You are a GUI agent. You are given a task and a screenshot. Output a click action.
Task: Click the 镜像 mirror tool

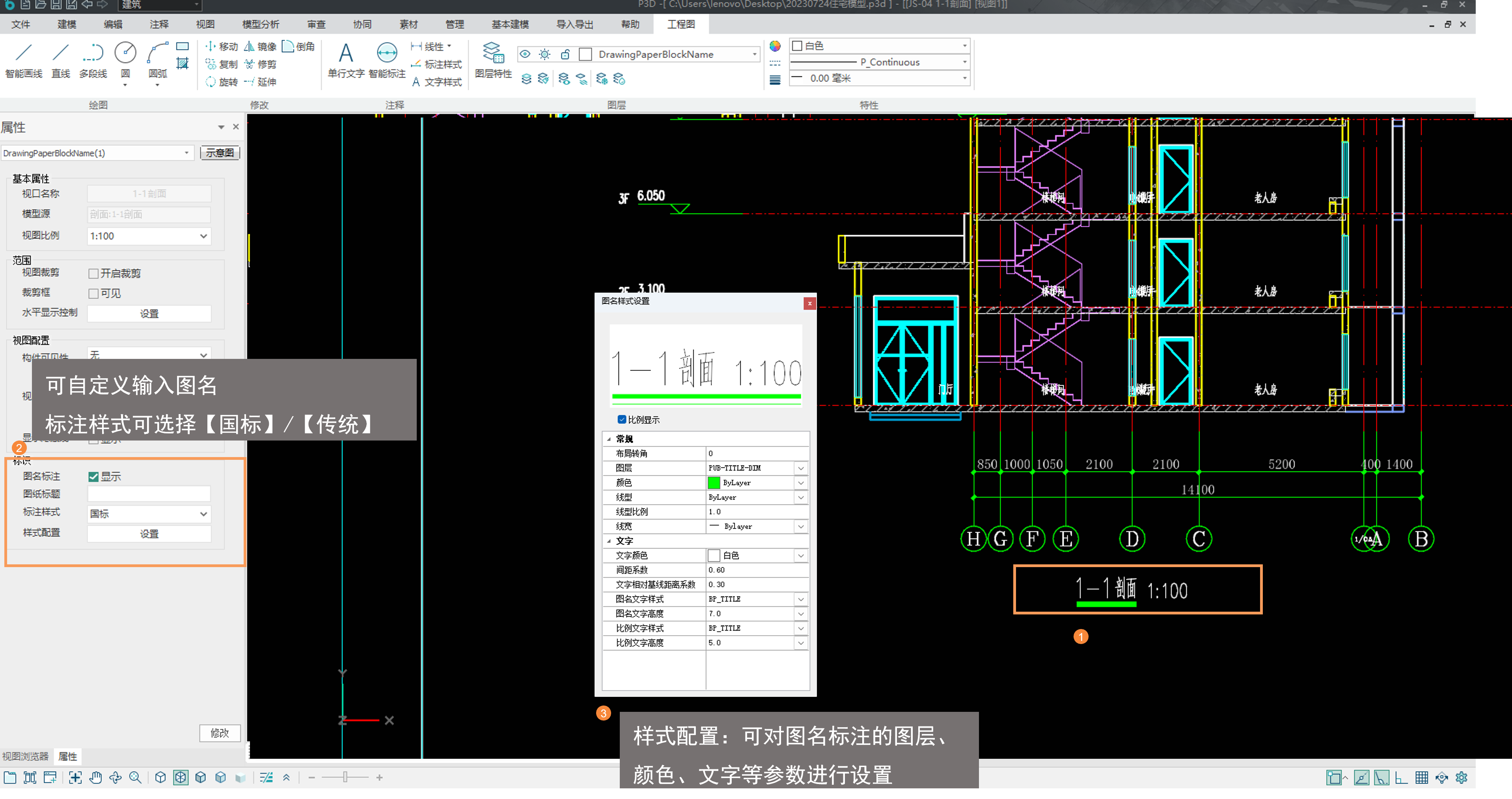260,47
